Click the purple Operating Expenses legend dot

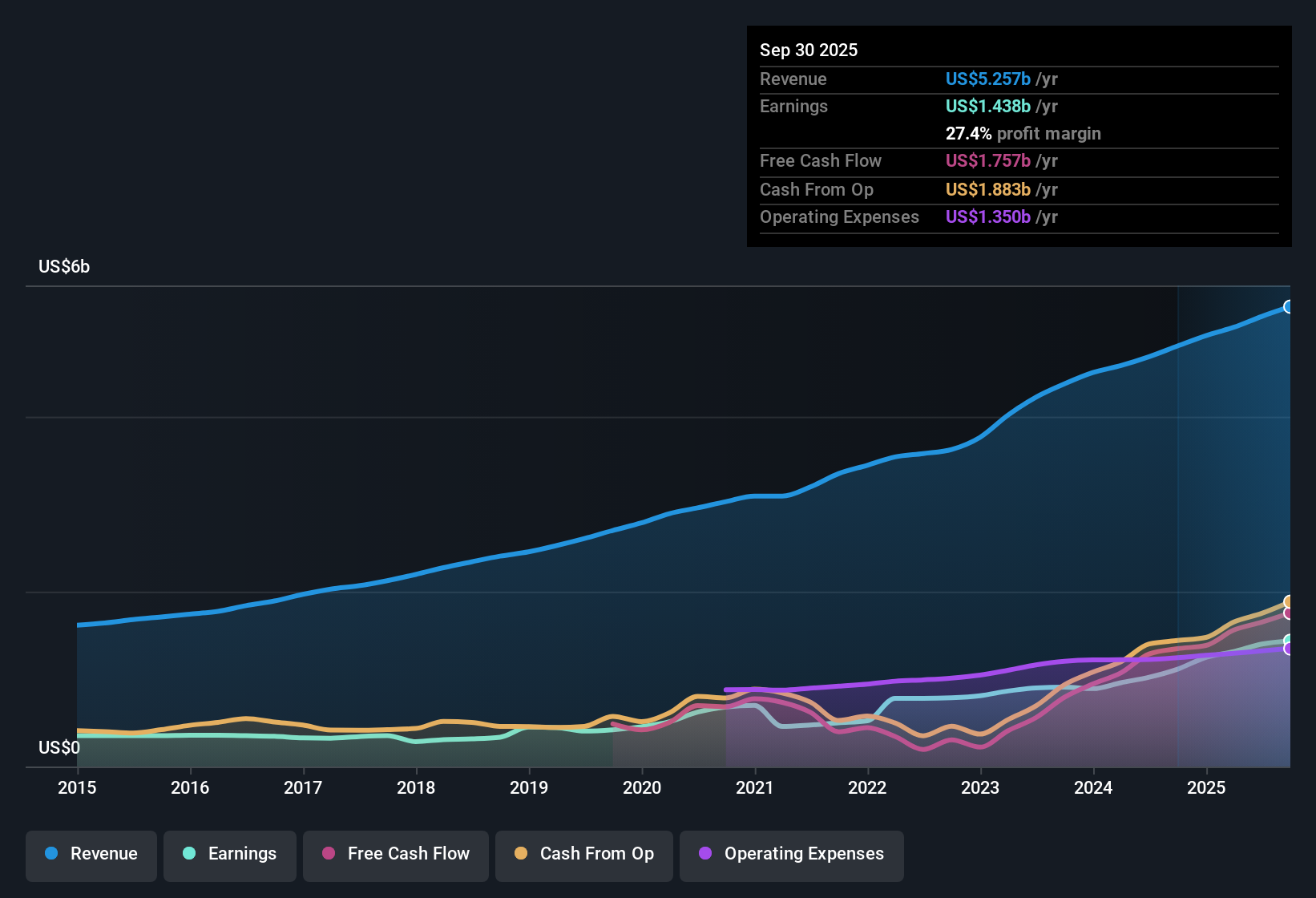click(704, 854)
